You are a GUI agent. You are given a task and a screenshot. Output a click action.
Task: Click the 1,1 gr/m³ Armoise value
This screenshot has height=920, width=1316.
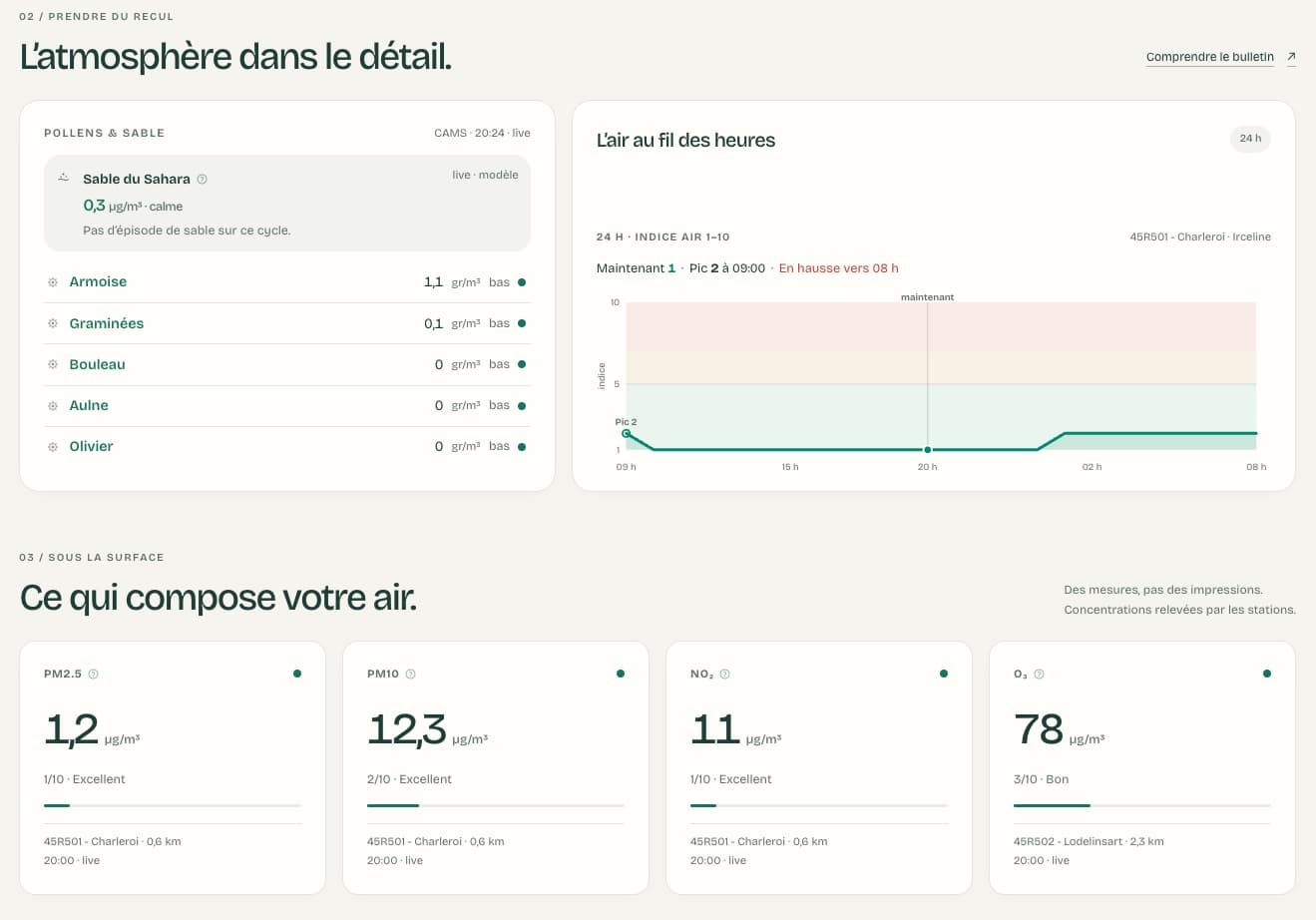pyautogui.click(x=452, y=282)
